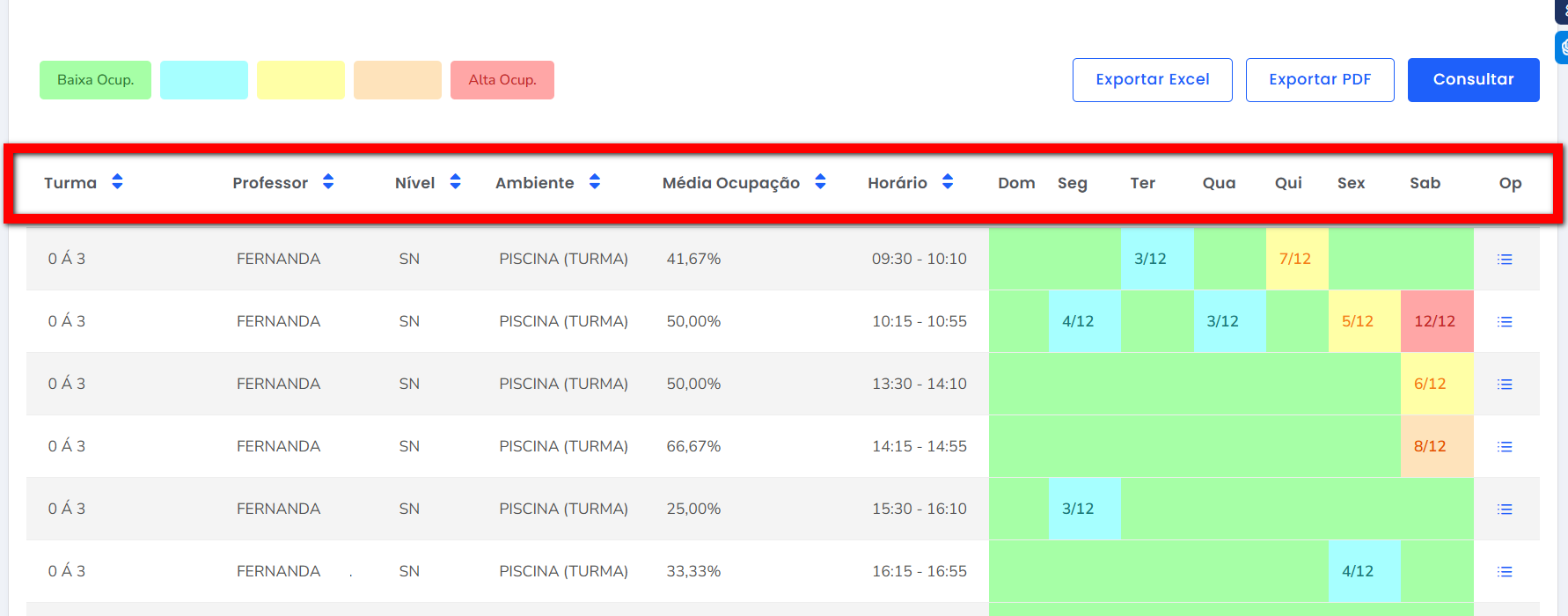Click the 7/12 yellow Thursday cell
The height and width of the screenshot is (616, 1568).
[x=1295, y=259]
